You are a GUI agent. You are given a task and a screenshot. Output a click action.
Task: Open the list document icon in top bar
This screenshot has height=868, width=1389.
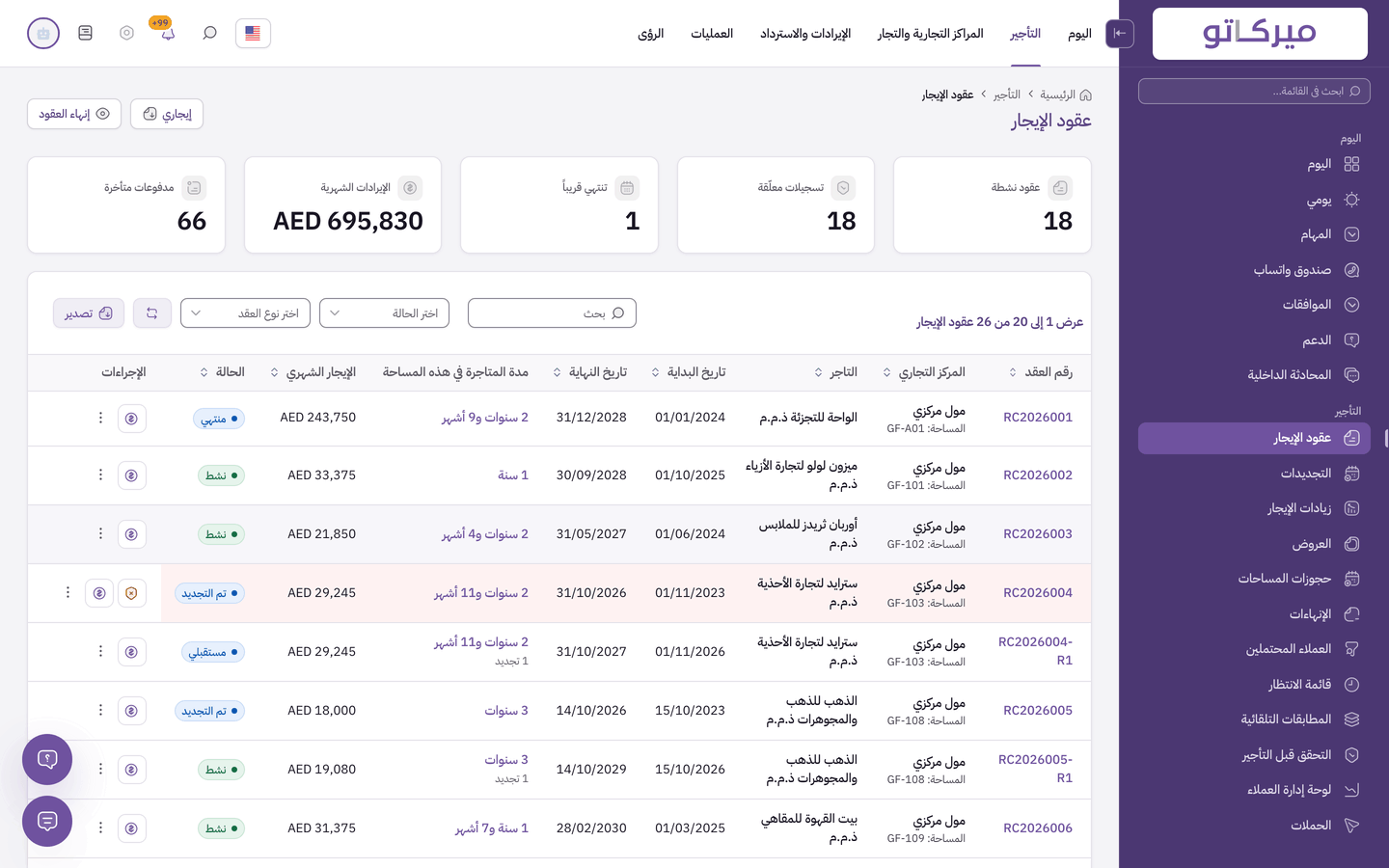(85, 33)
